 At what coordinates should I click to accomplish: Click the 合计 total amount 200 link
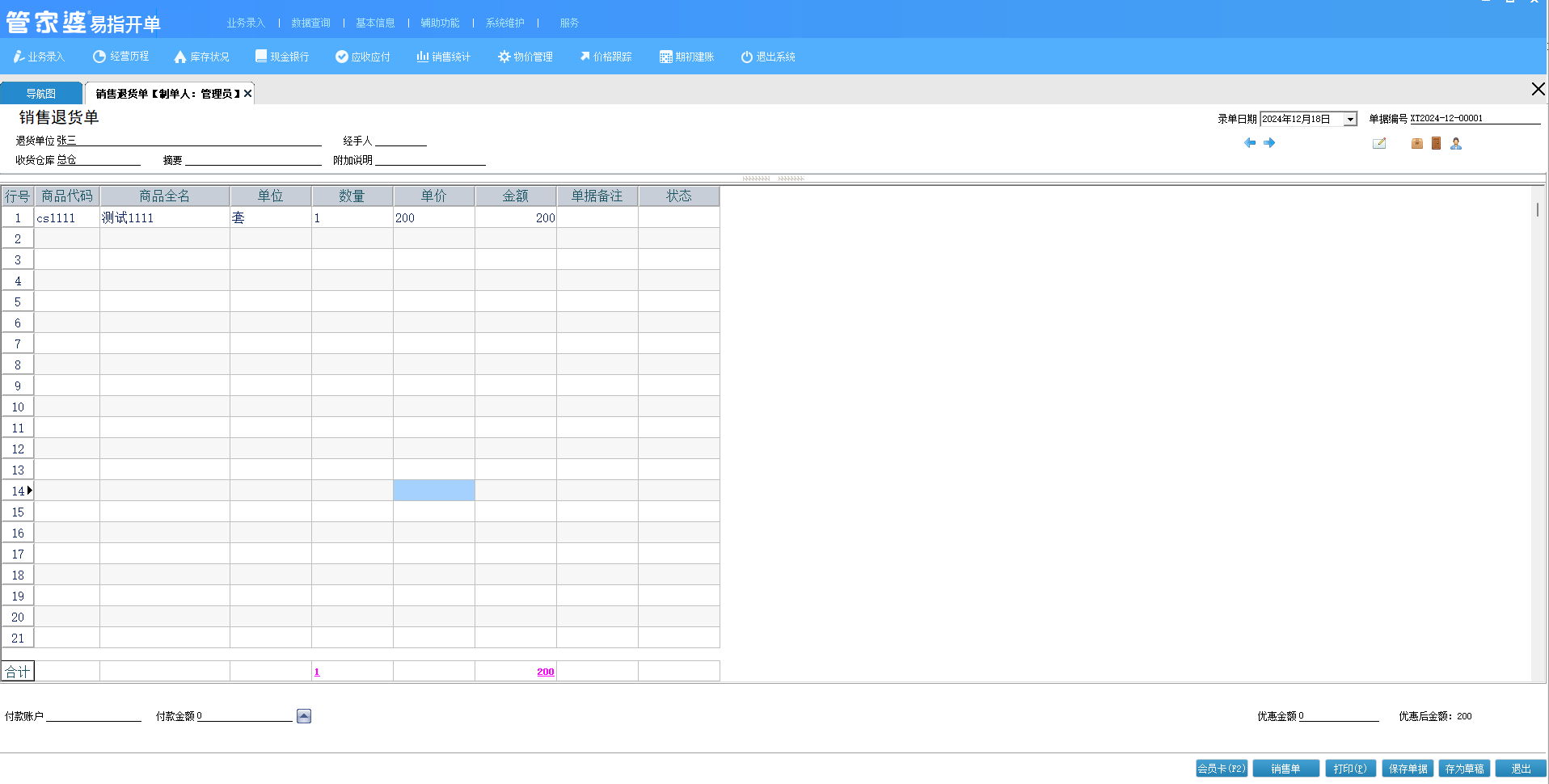[x=546, y=672]
